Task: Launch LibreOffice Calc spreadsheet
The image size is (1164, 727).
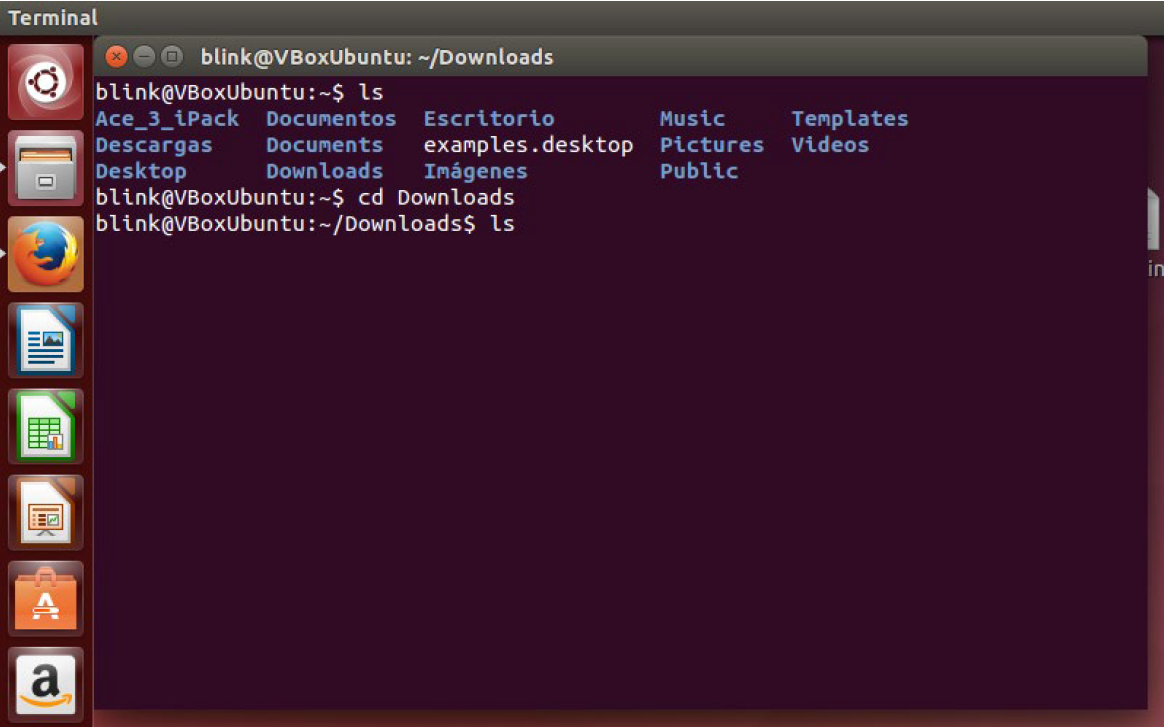Action: click(45, 426)
